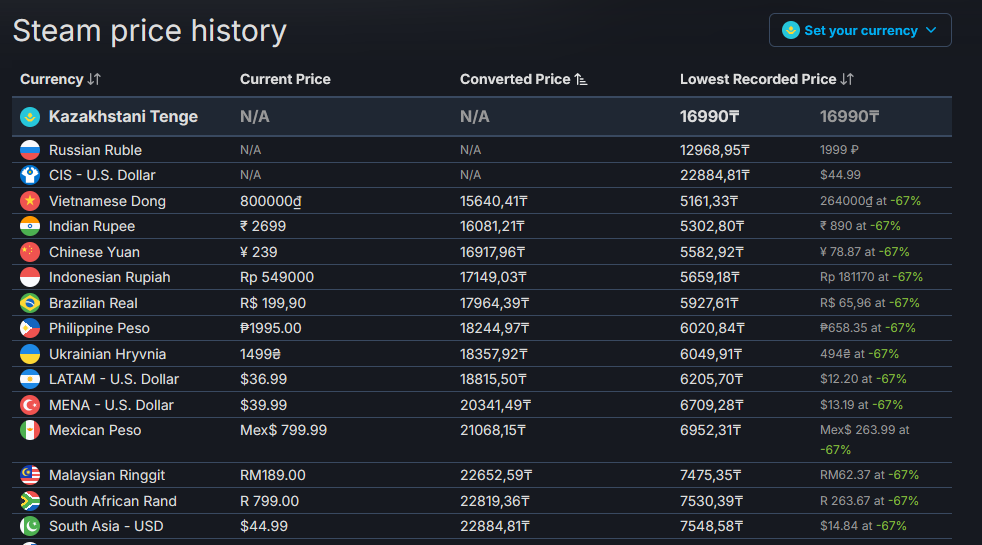Click the 18357,92₸ converted price
This screenshot has width=982, height=545.
click(x=494, y=354)
